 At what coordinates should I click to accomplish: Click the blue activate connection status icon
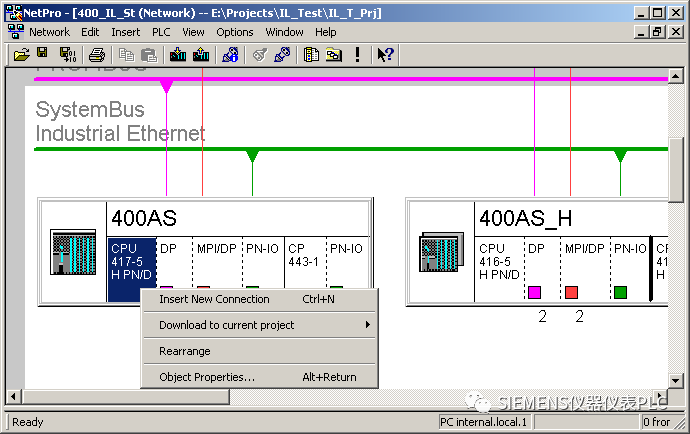point(282,55)
